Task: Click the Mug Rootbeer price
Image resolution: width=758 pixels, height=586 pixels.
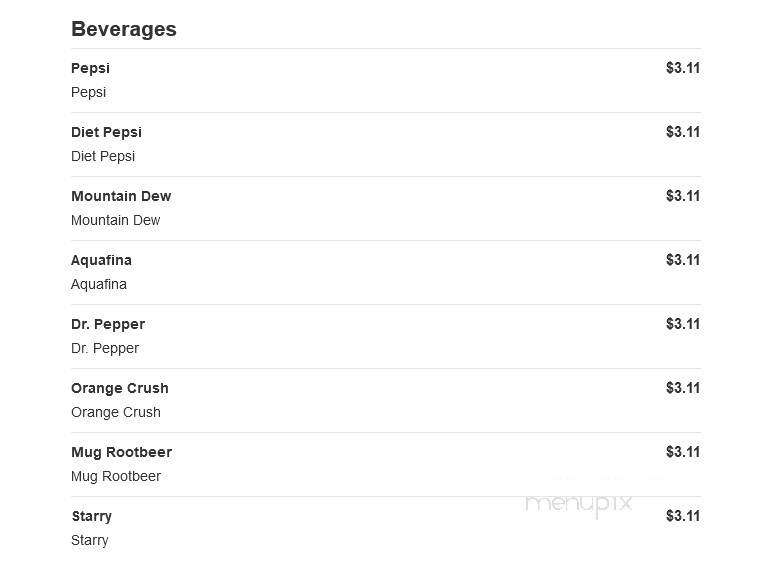Action: tap(683, 452)
